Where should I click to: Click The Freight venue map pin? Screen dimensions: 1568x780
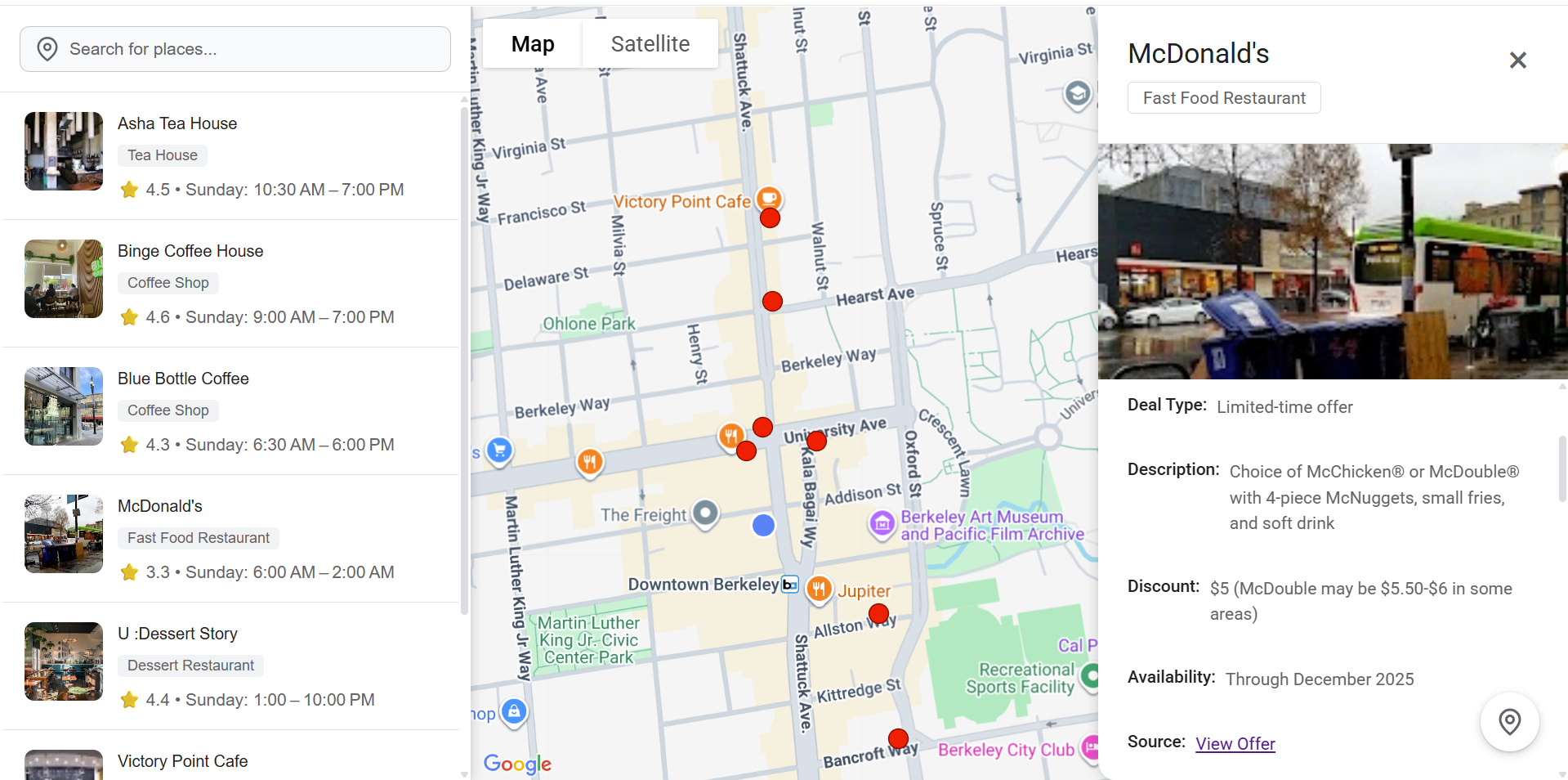click(x=705, y=514)
